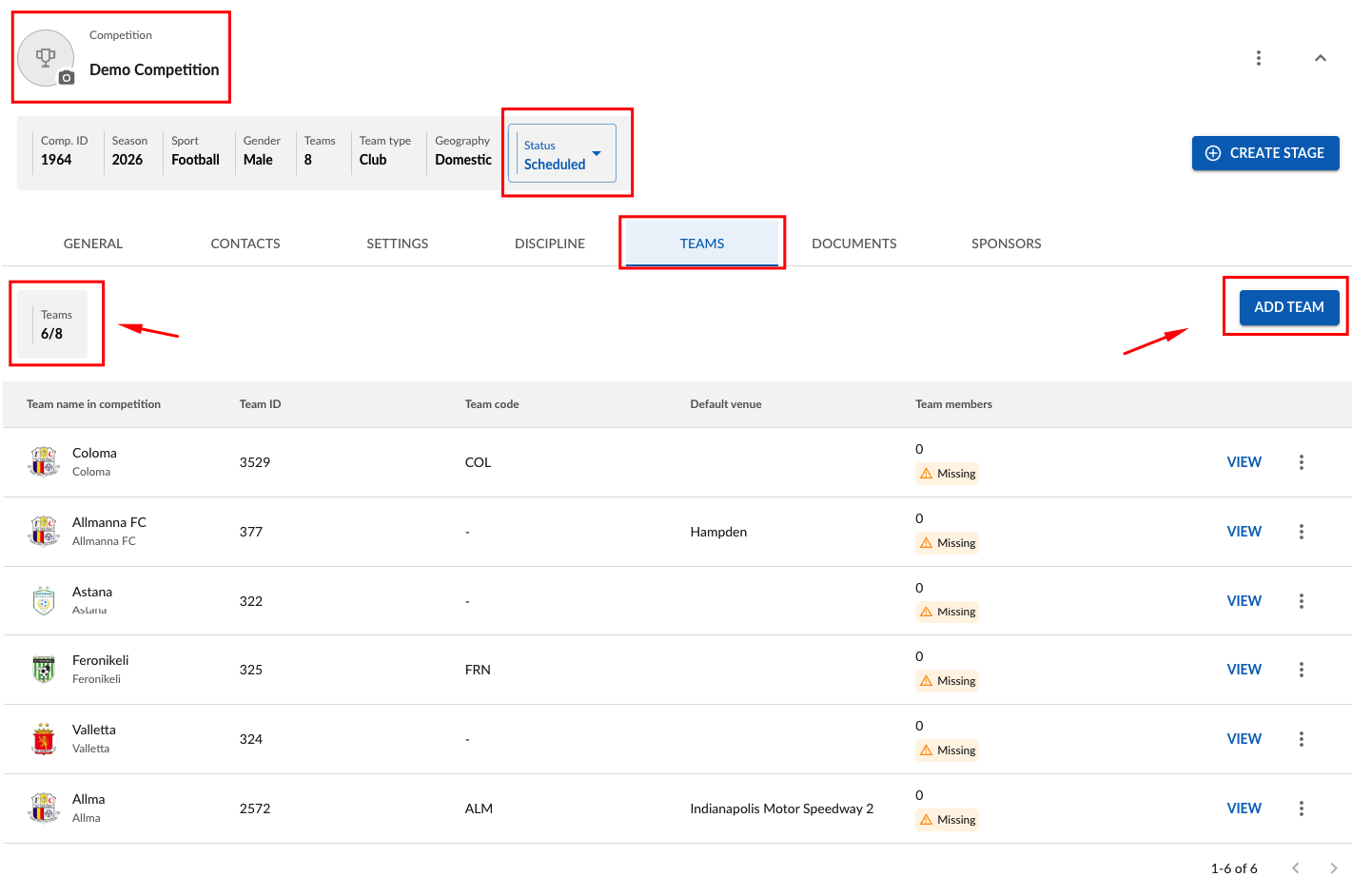Go to previous page of teams
The image size is (1352, 896).
(x=1296, y=868)
